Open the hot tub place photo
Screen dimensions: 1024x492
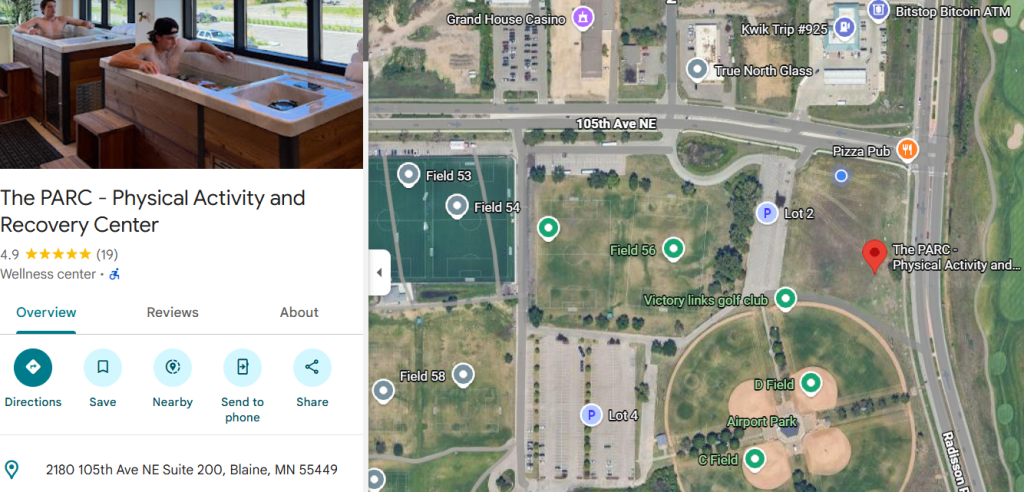tap(182, 84)
